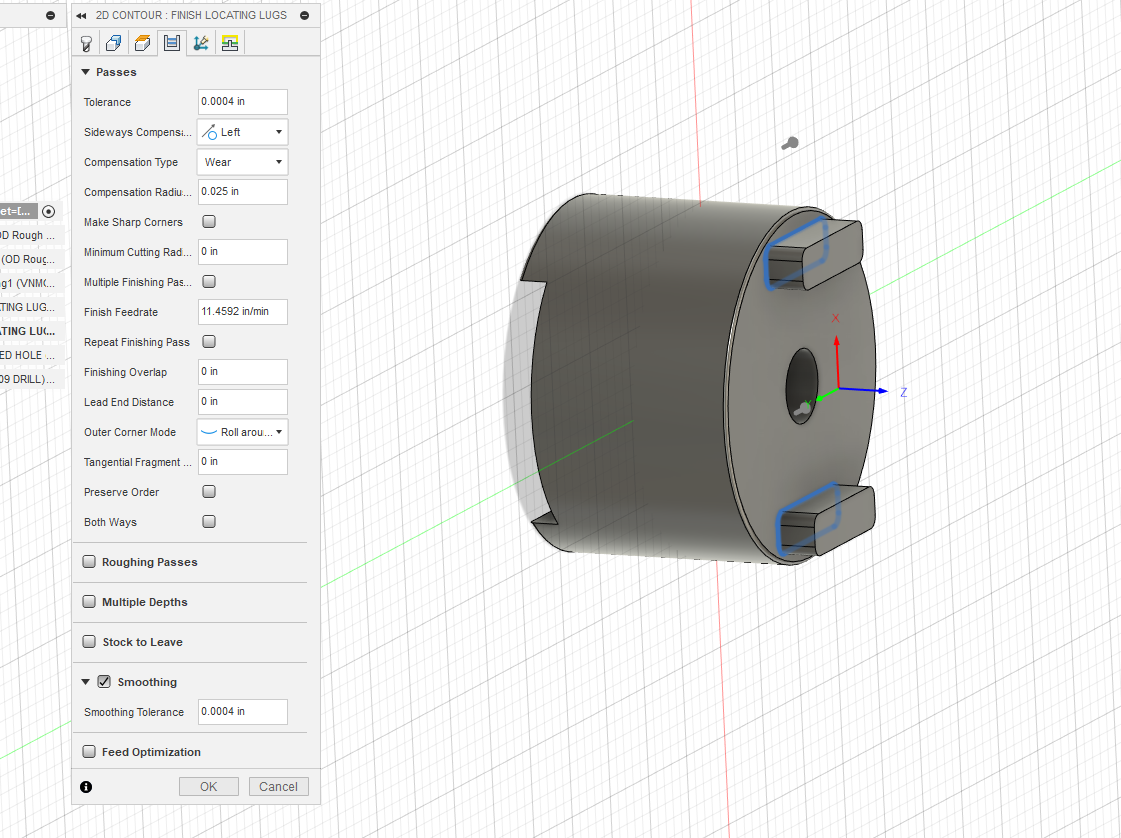Click the rightmost tab icon in the dialog toolbar

pos(229,43)
